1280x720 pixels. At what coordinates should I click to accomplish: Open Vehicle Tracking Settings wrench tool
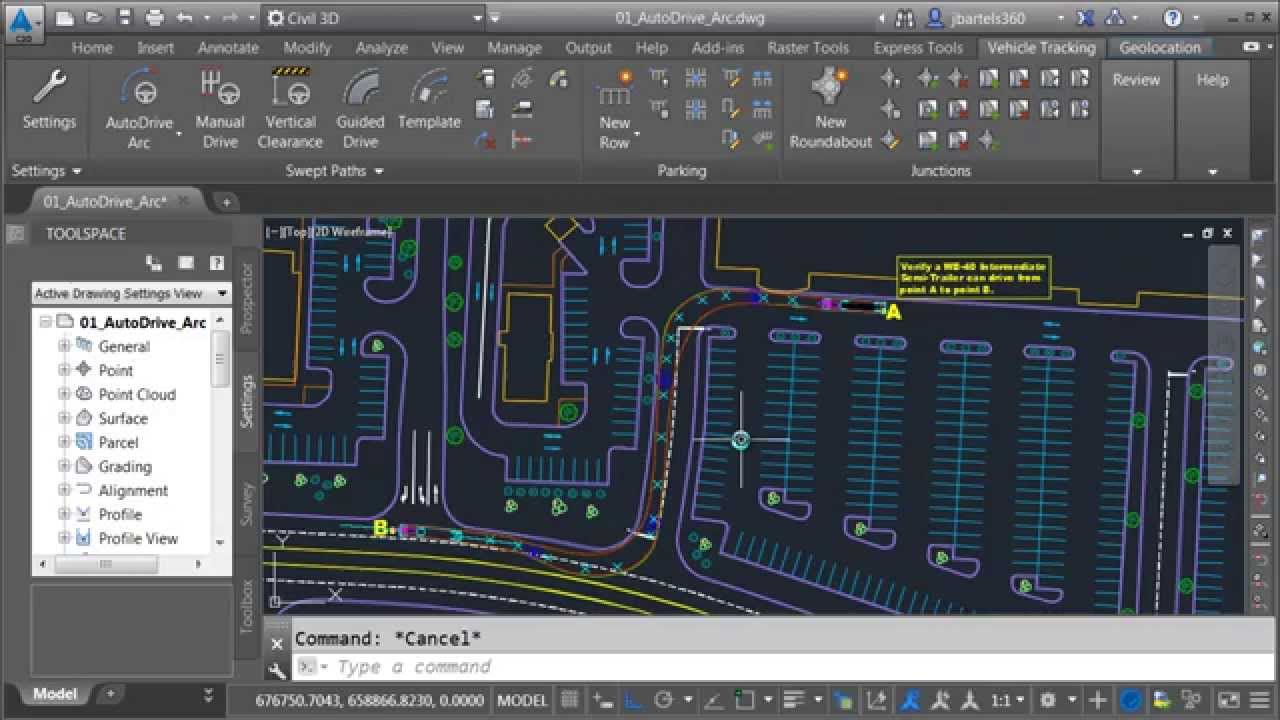pos(49,100)
